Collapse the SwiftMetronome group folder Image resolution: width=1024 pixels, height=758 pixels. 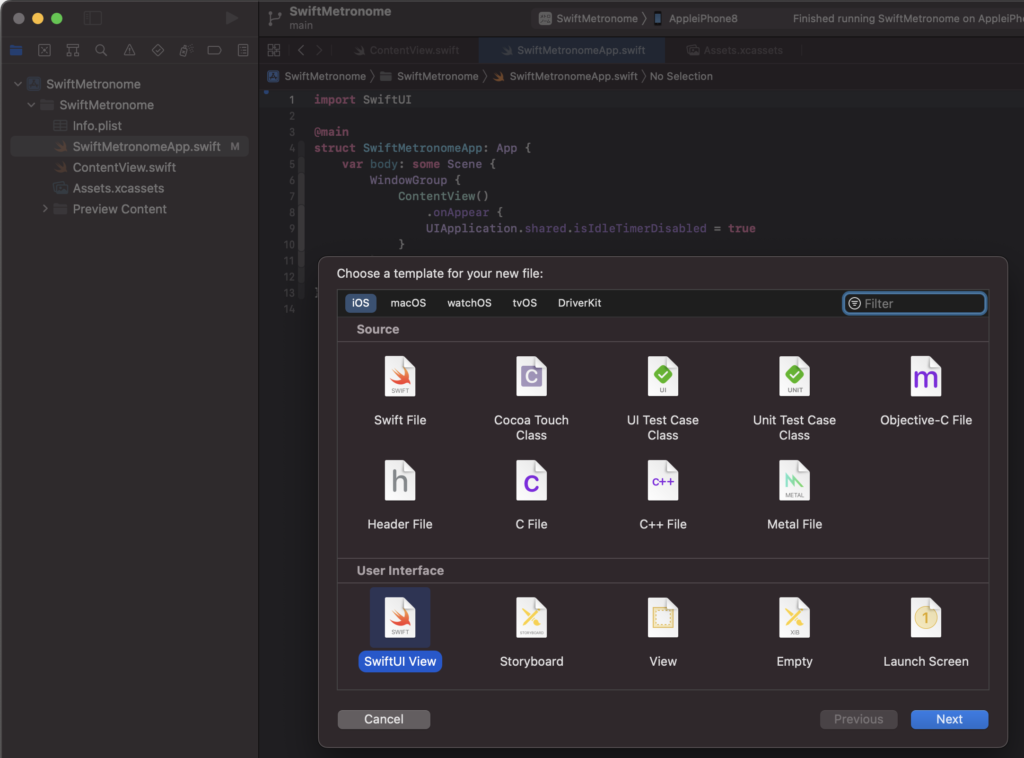31,105
